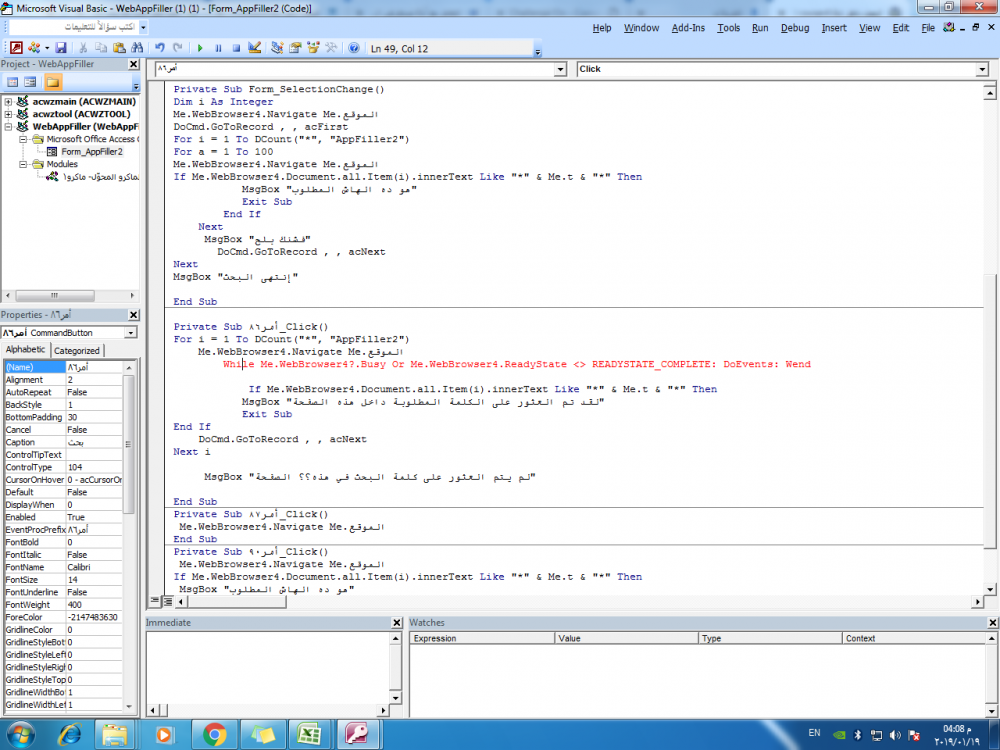Switch to the Alphabetic properties tab
This screenshot has height=750, width=1000.
tap(26, 349)
